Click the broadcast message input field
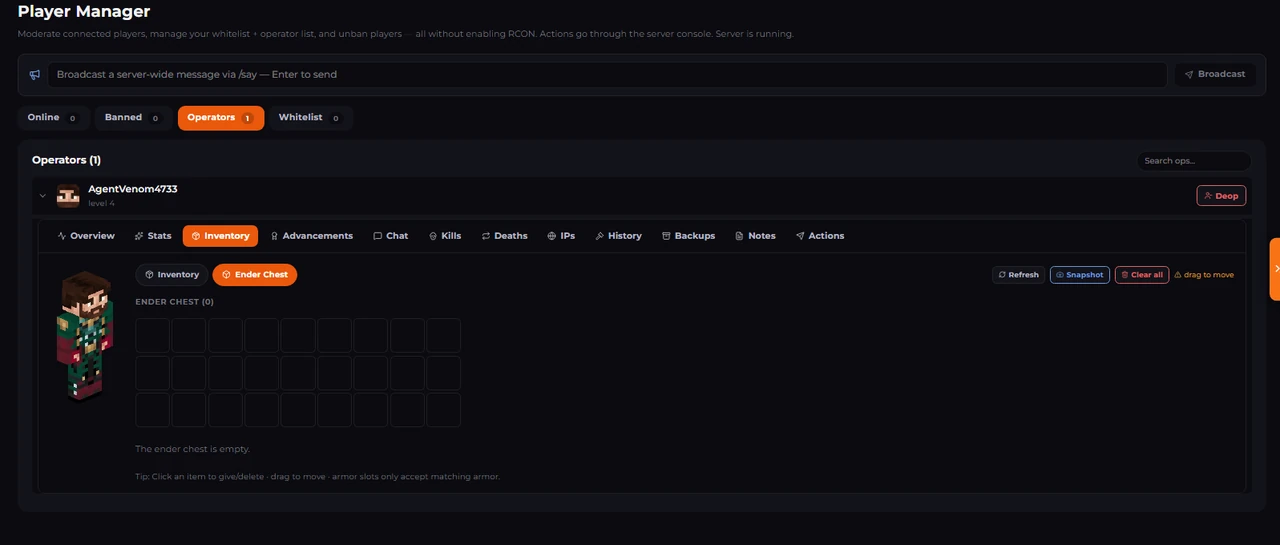Screen dimensions: 1280x545 [608, 75]
